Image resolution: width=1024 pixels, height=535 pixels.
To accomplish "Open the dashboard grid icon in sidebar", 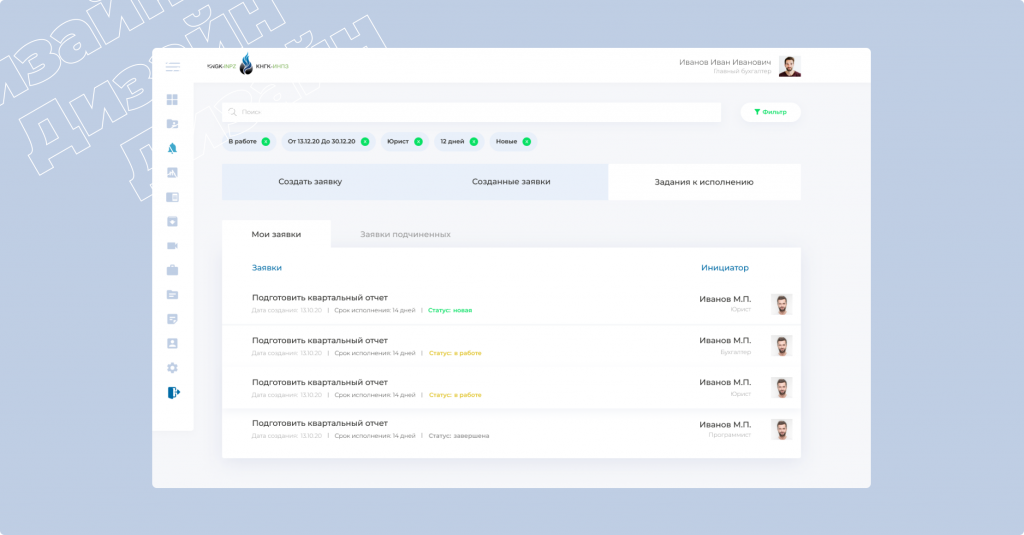I will point(172,100).
